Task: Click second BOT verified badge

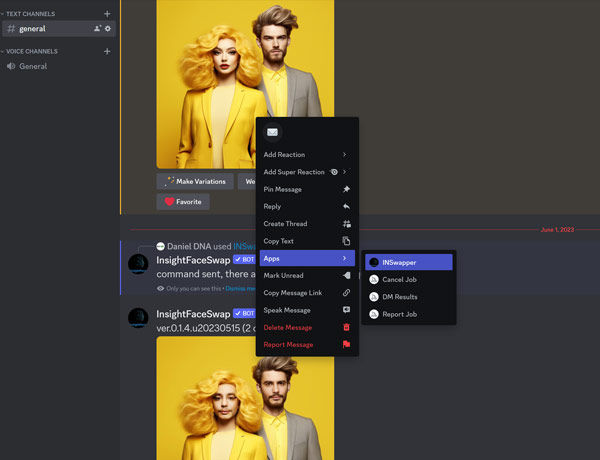Action: (244, 313)
